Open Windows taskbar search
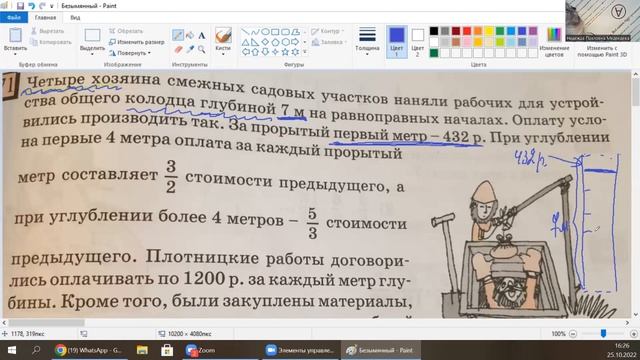640x360 pixels. 36,350
